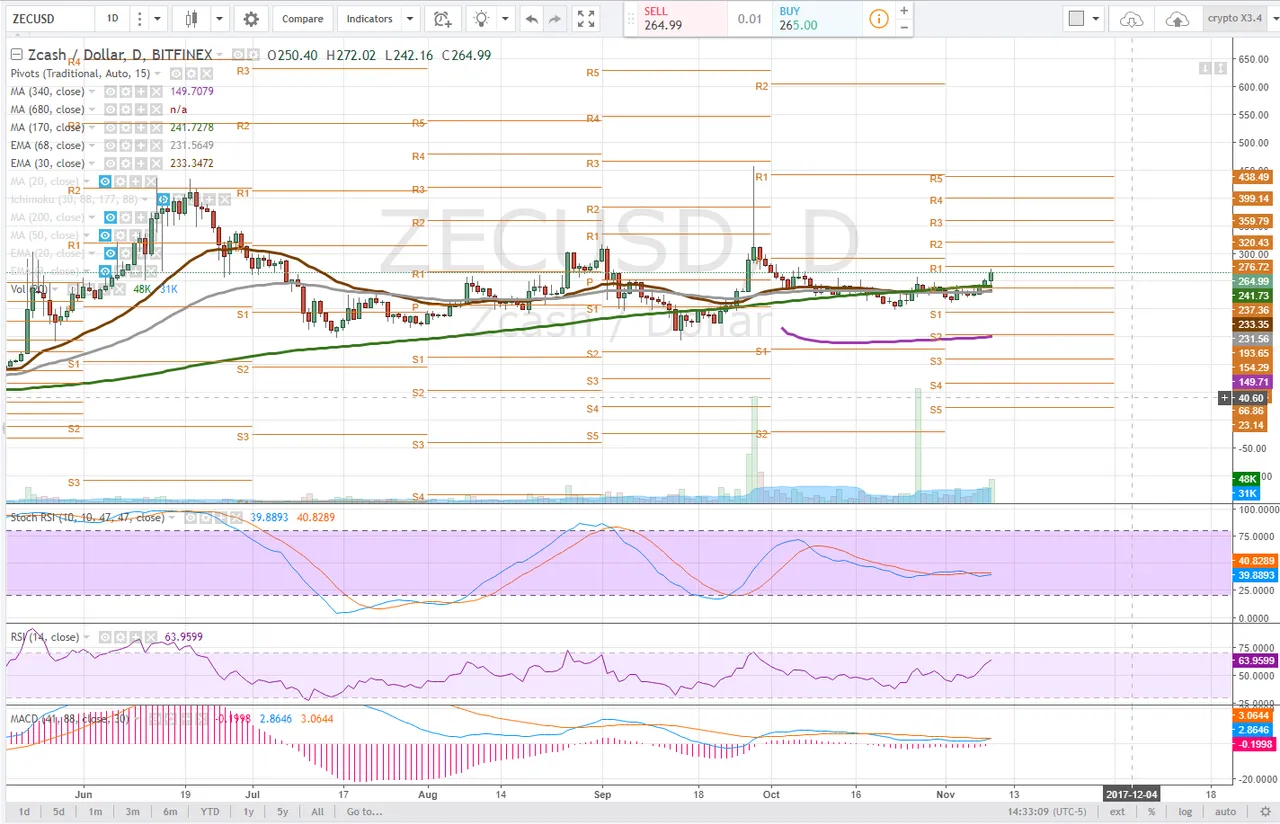Click the Compare button
The height and width of the screenshot is (824, 1280).
point(302,19)
